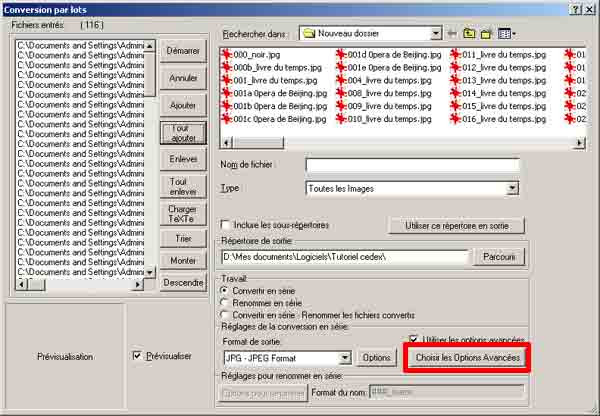Toggle Inclure les sous-répertoires checkbox

(x=226, y=225)
